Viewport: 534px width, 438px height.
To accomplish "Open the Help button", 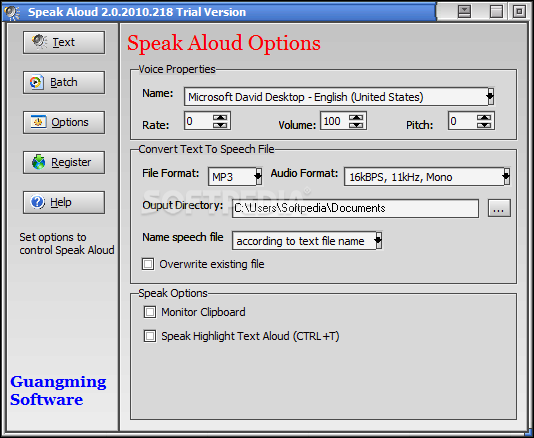I will [x=64, y=202].
